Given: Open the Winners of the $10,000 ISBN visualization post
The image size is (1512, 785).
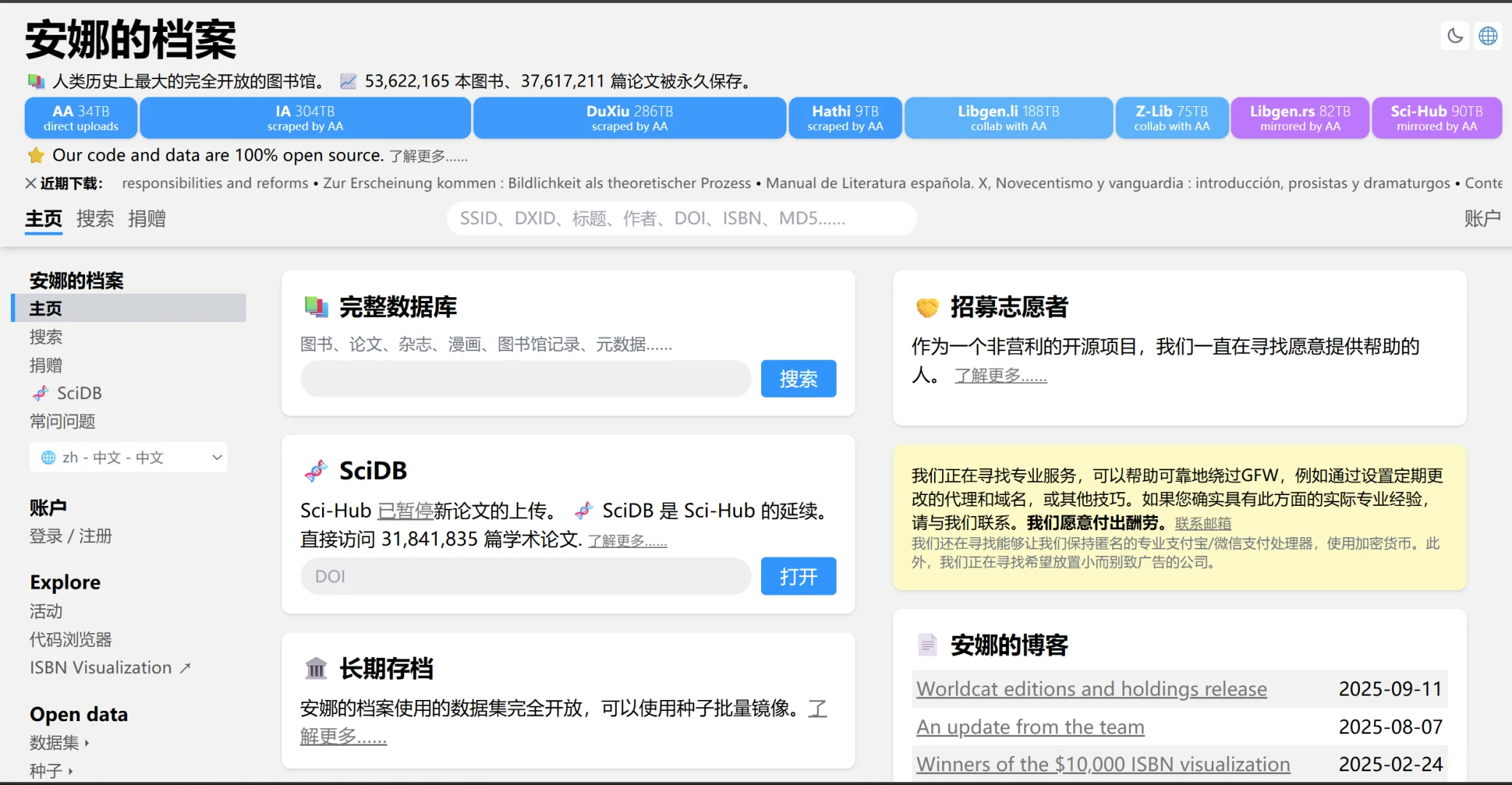Looking at the screenshot, I should tap(1103, 765).
